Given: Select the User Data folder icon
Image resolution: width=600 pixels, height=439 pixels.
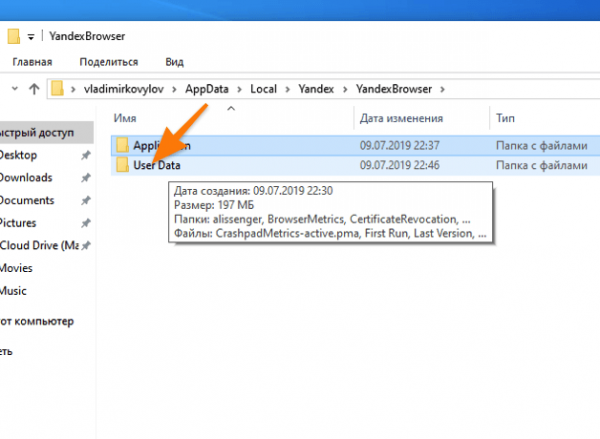Looking at the screenshot, I should pos(122,165).
